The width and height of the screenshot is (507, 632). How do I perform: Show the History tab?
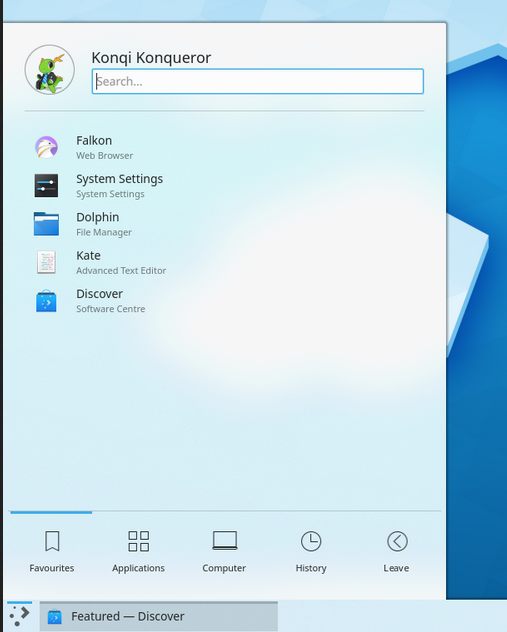tap(311, 551)
